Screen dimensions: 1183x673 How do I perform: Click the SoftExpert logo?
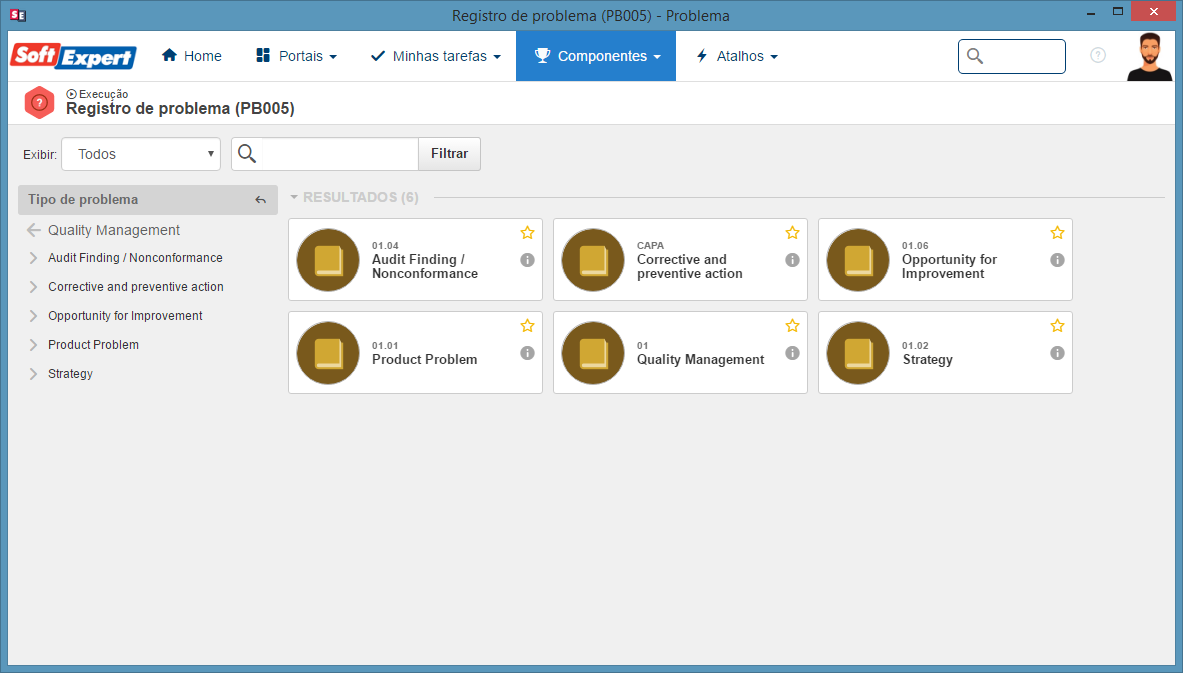pyautogui.click(x=73, y=56)
